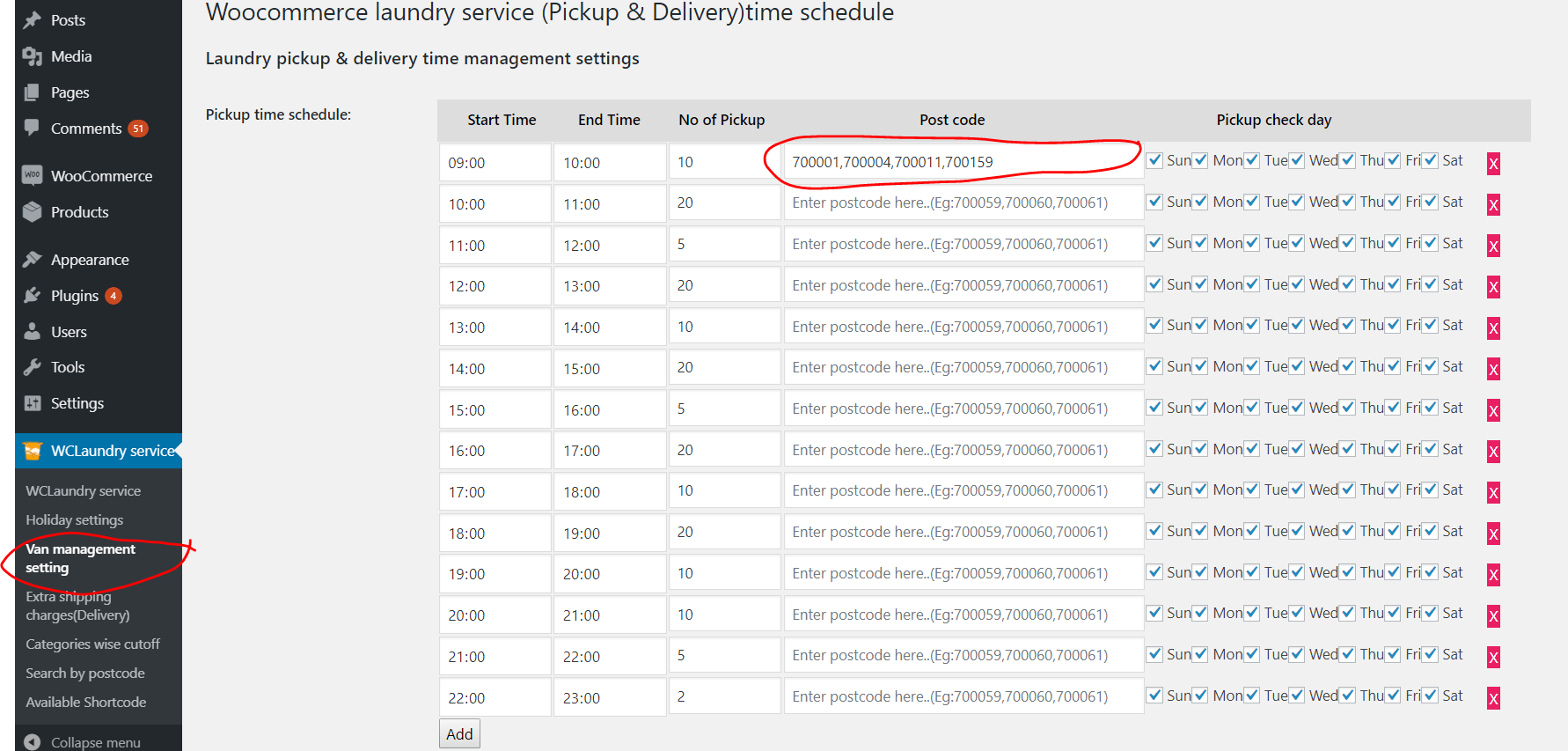Open Search by postcode link
This screenshot has width=1568, height=751.
tap(85, 673)
